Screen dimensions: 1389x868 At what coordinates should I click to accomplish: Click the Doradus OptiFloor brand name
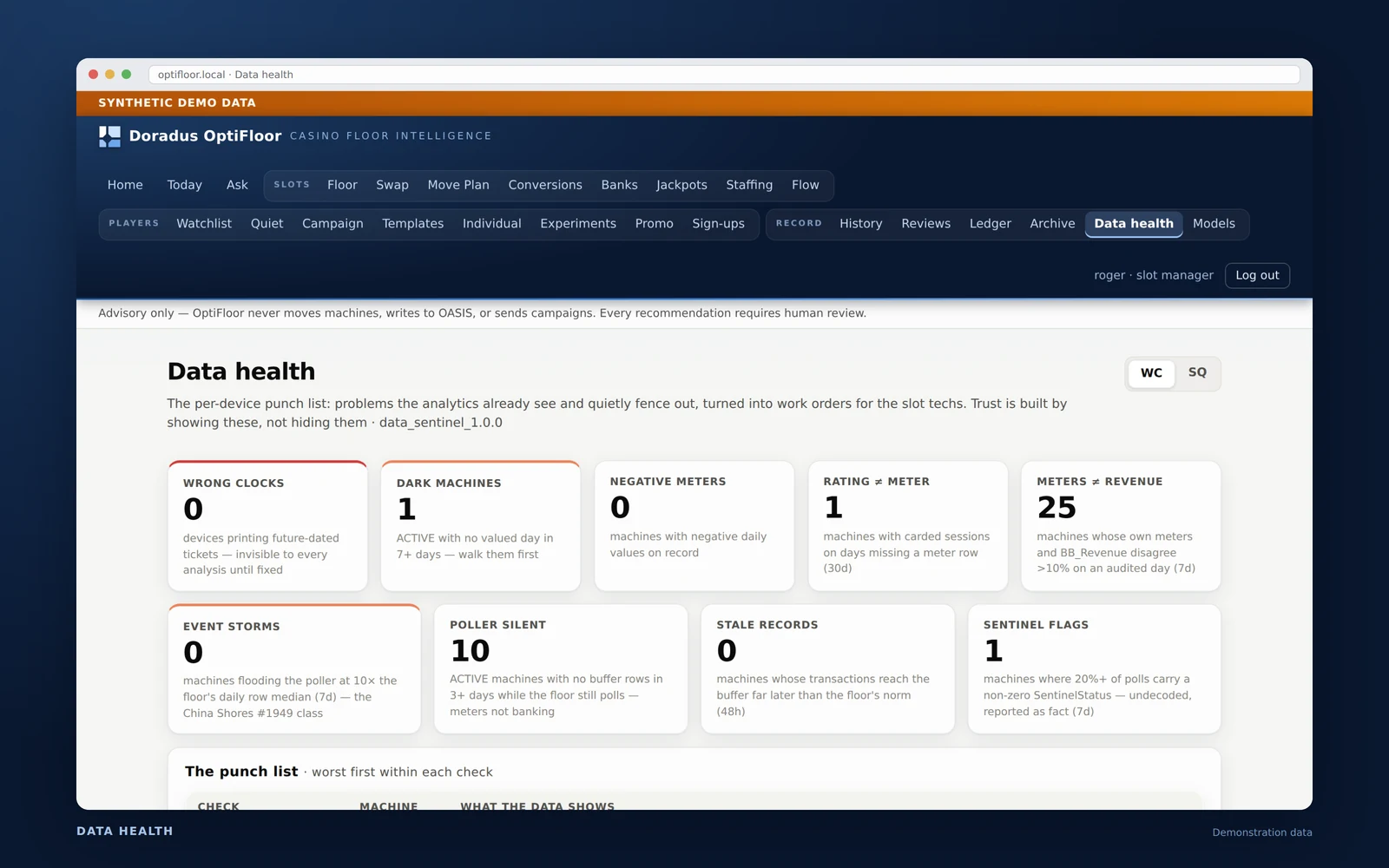click(206, 136)
